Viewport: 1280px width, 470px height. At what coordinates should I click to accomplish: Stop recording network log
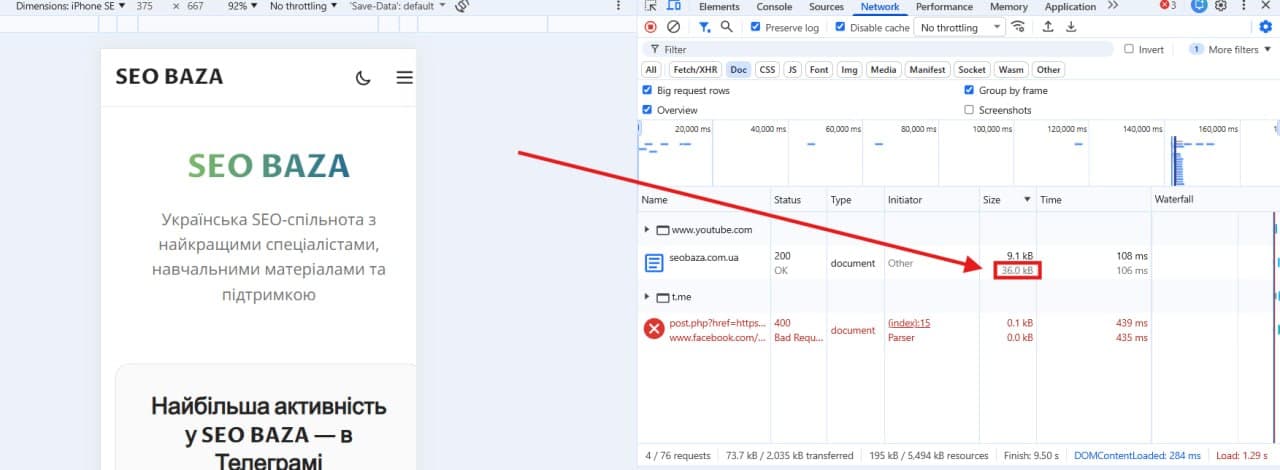click(651, 27)
